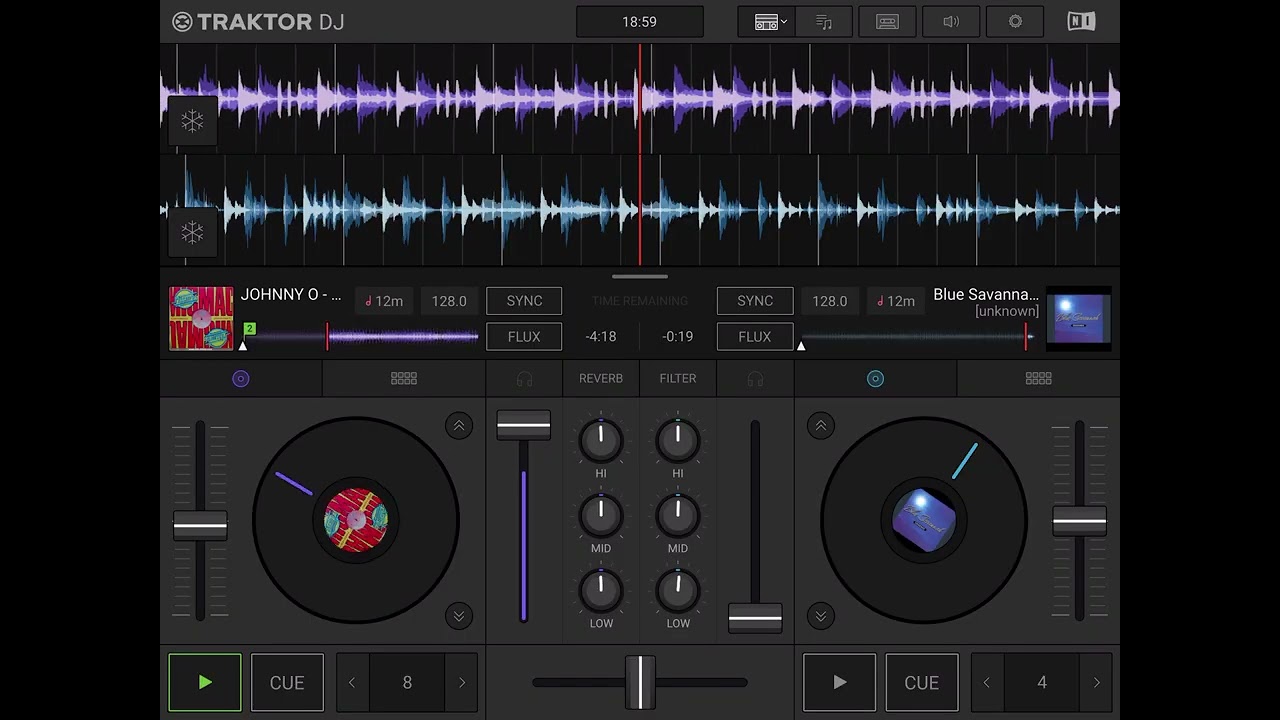Image resolution: width=1280 pixels, height=720 pixels.
Task: Freeze the top purple waveform deck
Action: click(192, 122)
